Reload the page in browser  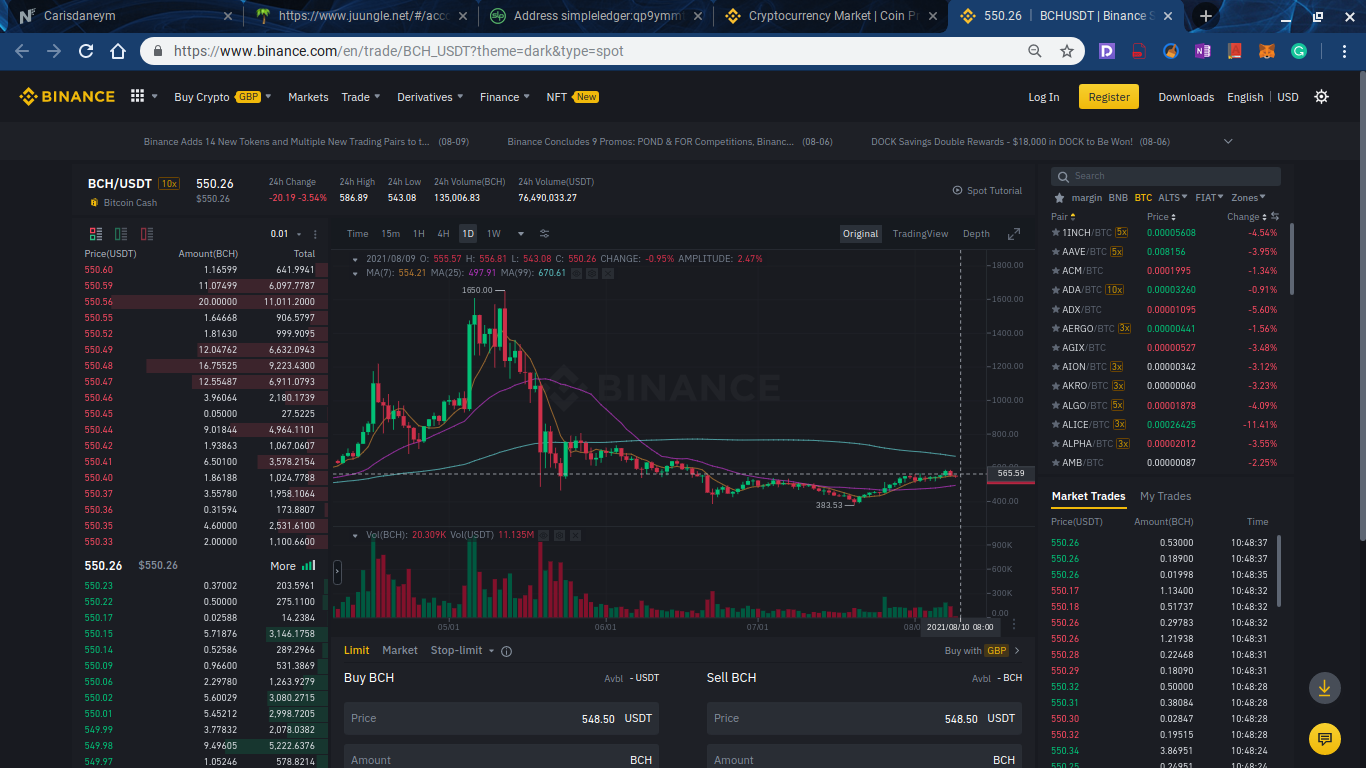tap(86, 51)
